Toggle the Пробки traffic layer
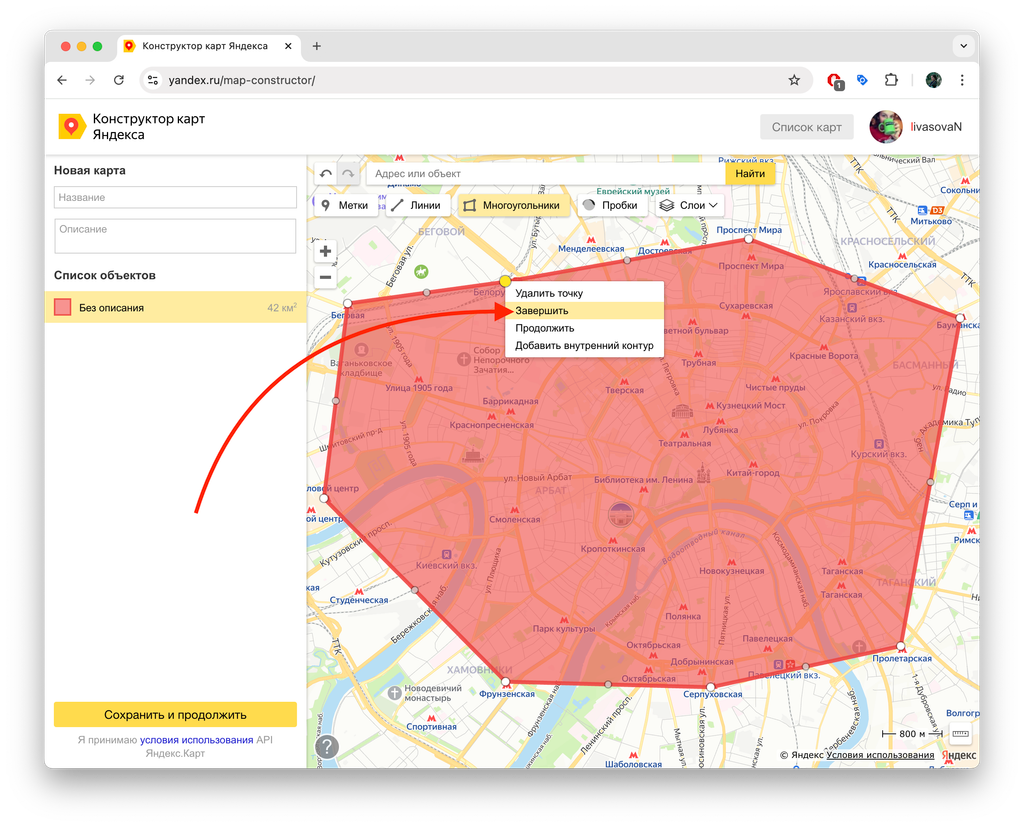The height and width of the screenshot is (827, 1024). (x=611, y=205)
